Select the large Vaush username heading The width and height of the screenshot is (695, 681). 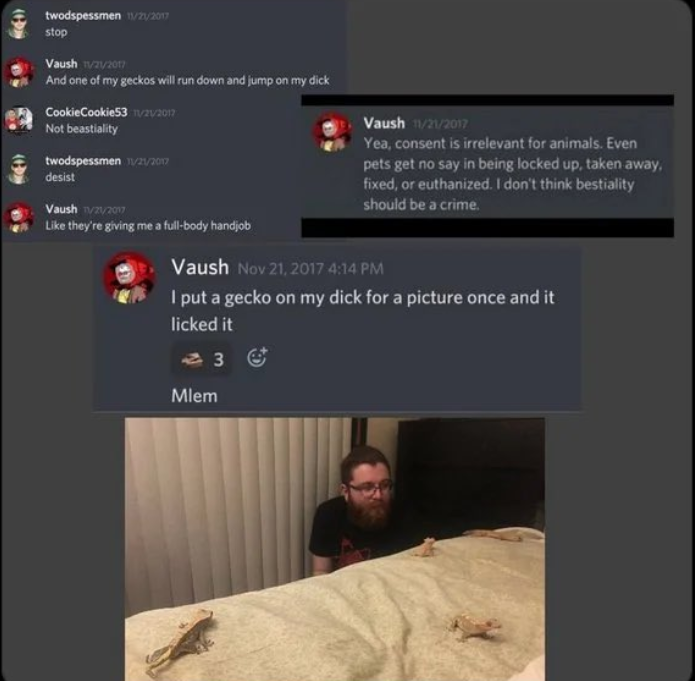pos(200,267)
